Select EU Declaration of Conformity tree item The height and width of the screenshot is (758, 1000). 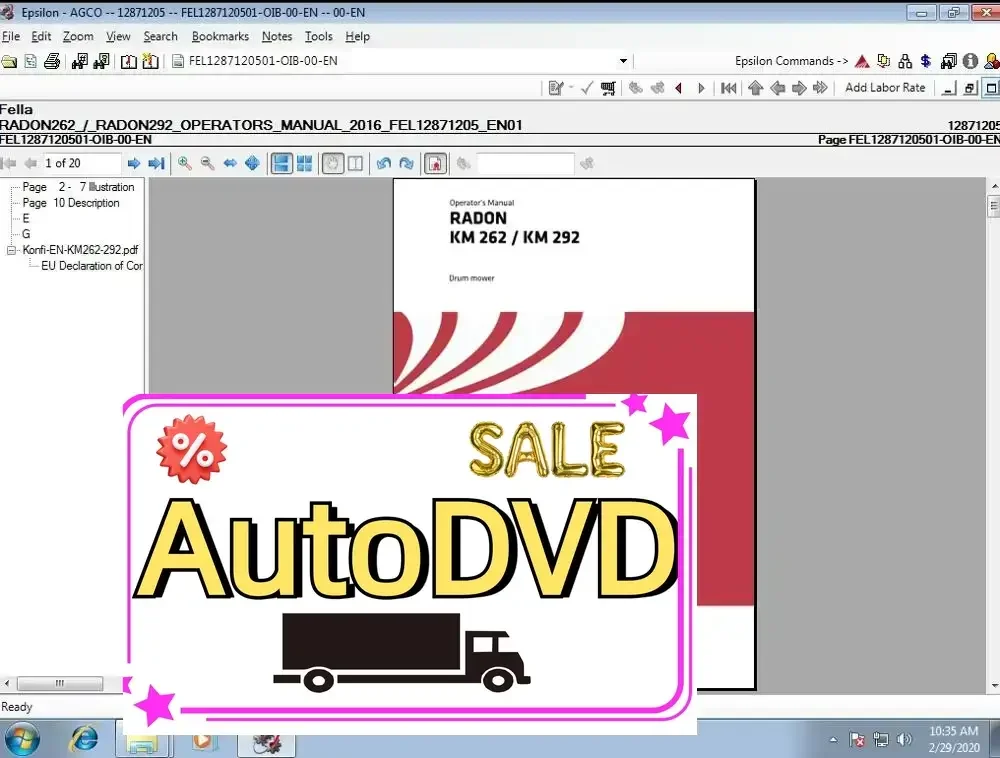pos(92,265)
